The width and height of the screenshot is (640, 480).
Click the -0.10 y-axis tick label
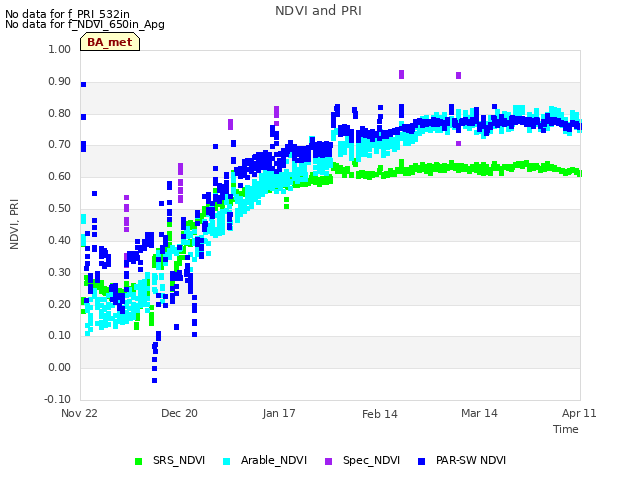pyautogui.click(x=58, y=399)
